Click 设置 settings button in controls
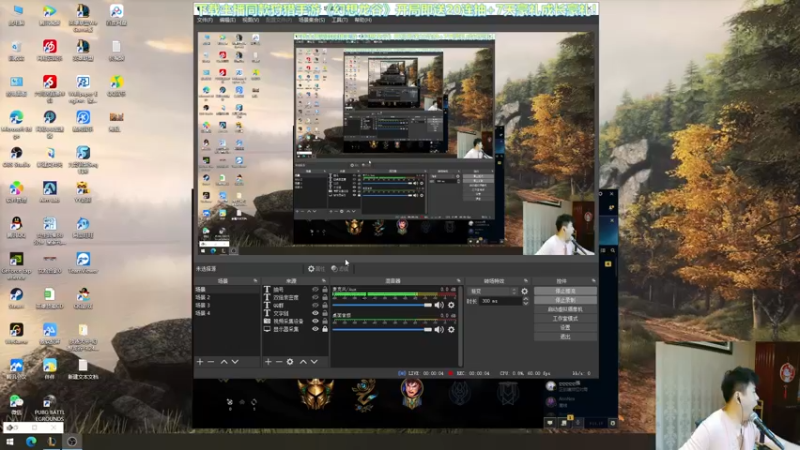Image resolution: width=800 pixels, height=450 pixels. 565,328
